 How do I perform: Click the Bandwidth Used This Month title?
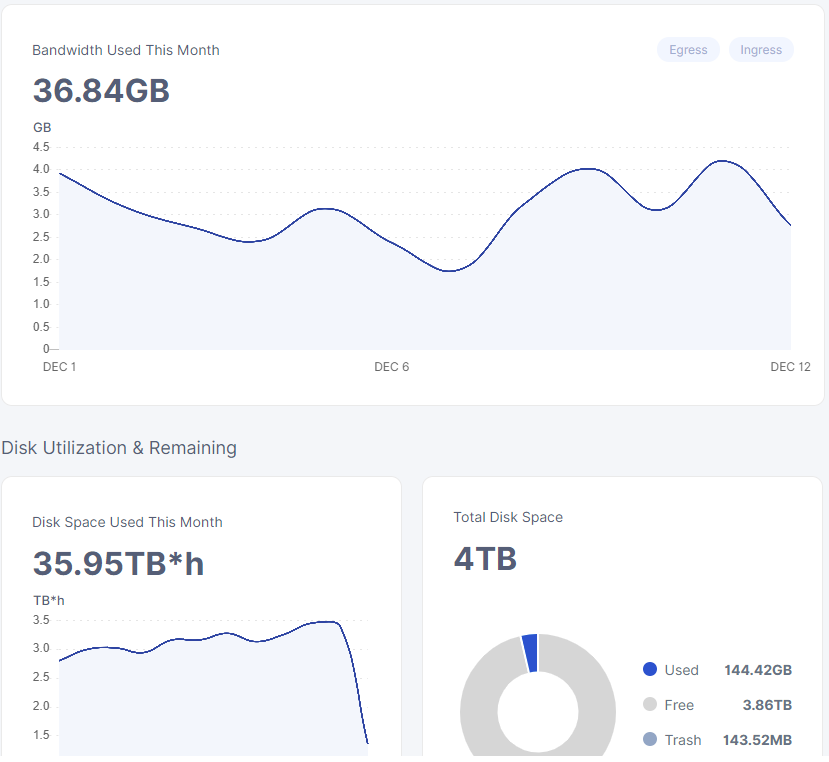click(x=126, y=50)
